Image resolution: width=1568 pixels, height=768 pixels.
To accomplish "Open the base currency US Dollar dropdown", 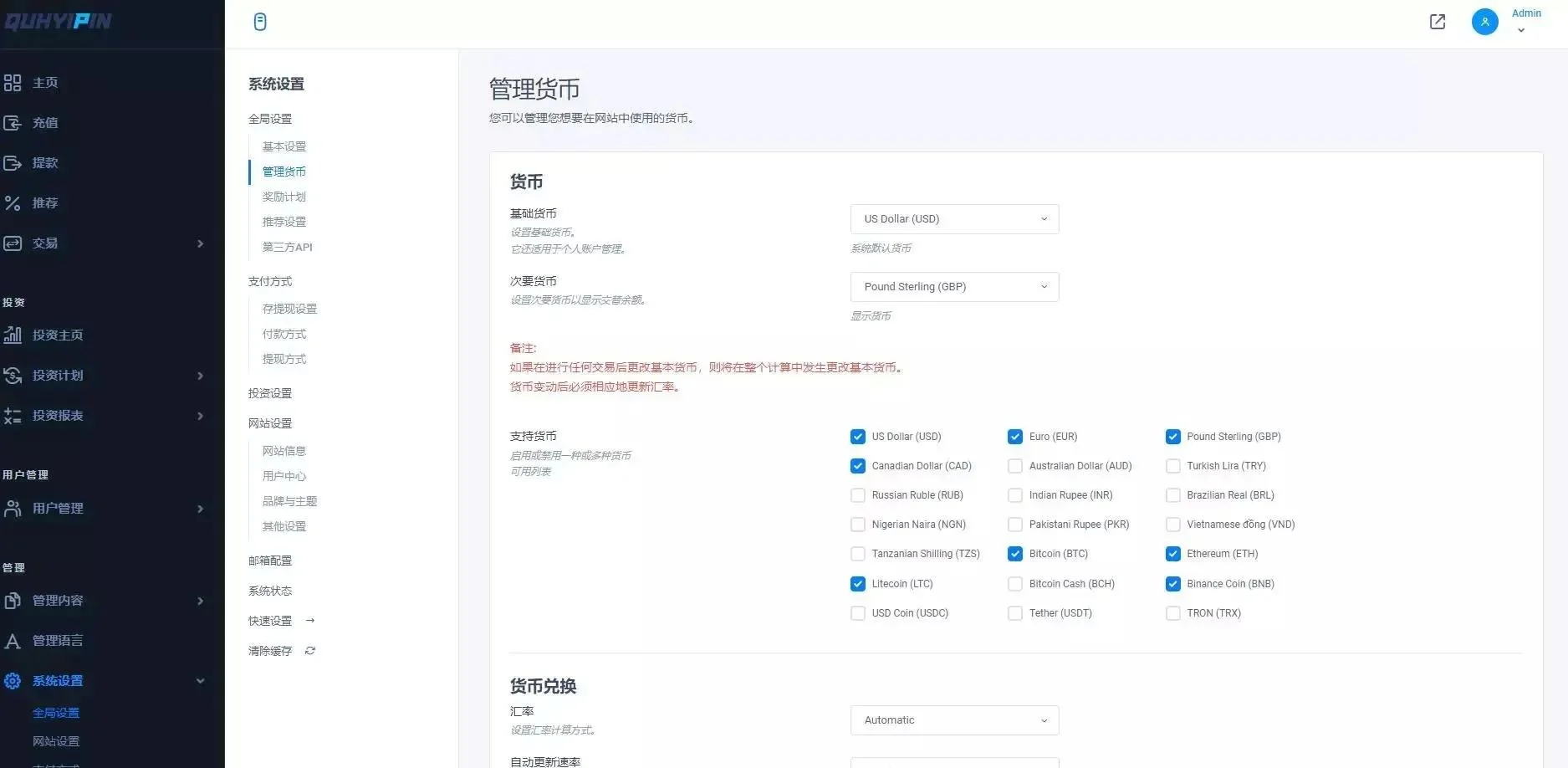I will (954, 219).
